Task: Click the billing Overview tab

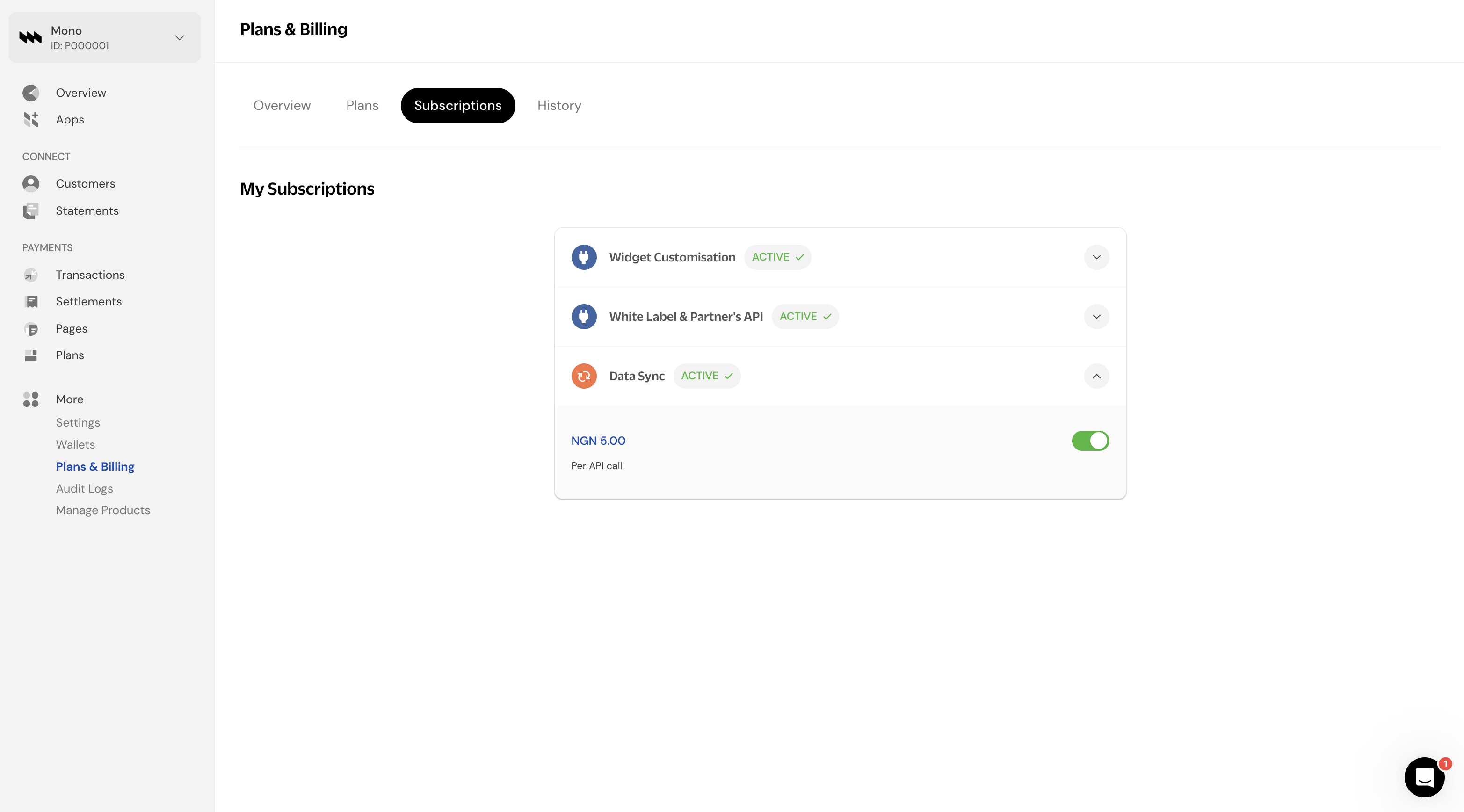Action: click(x=282, y=106)
